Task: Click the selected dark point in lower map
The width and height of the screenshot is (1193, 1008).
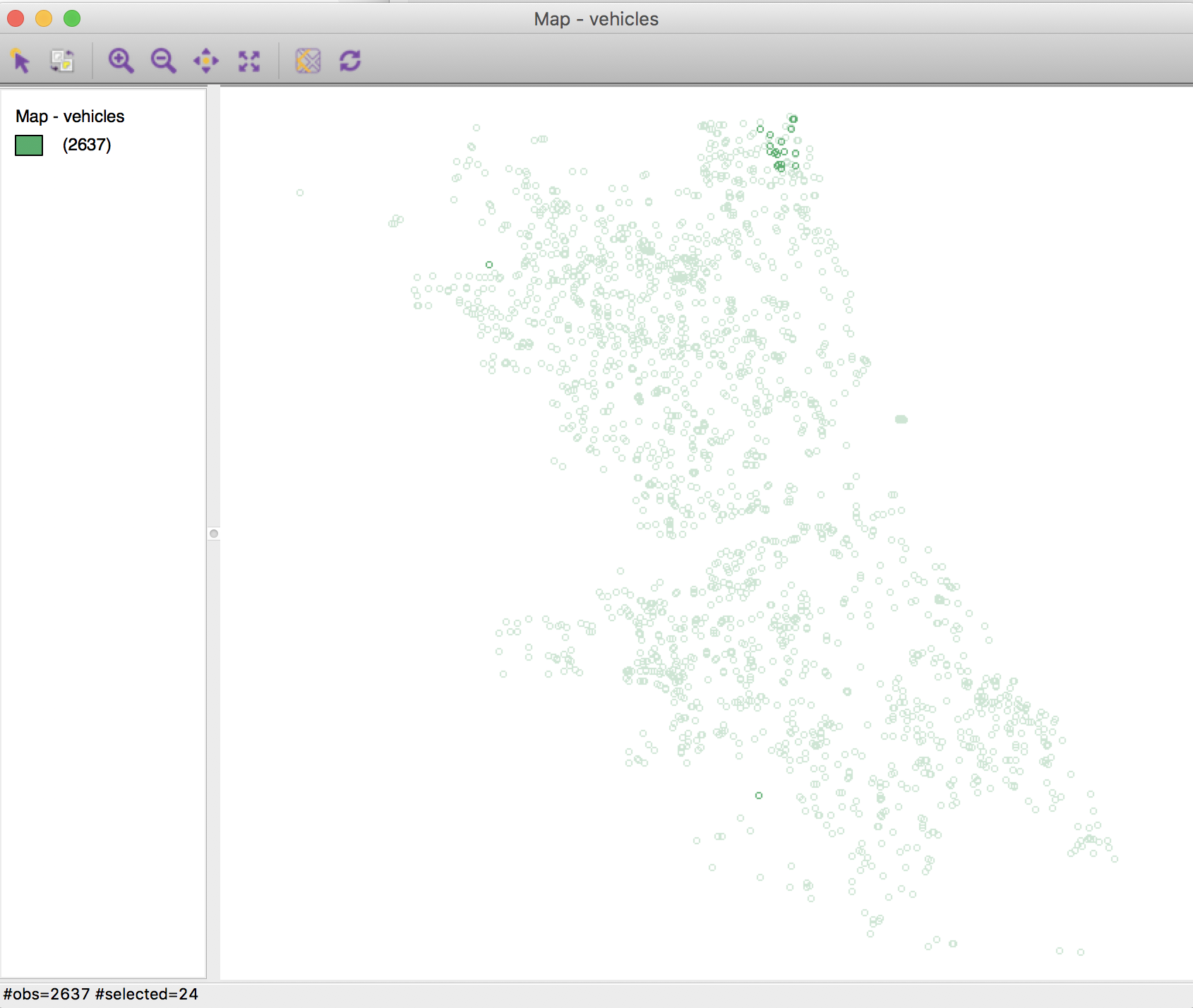Action: 760,796
